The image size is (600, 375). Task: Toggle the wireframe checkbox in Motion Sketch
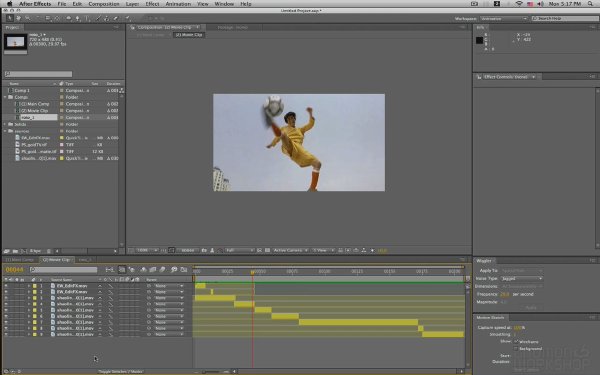516,341
